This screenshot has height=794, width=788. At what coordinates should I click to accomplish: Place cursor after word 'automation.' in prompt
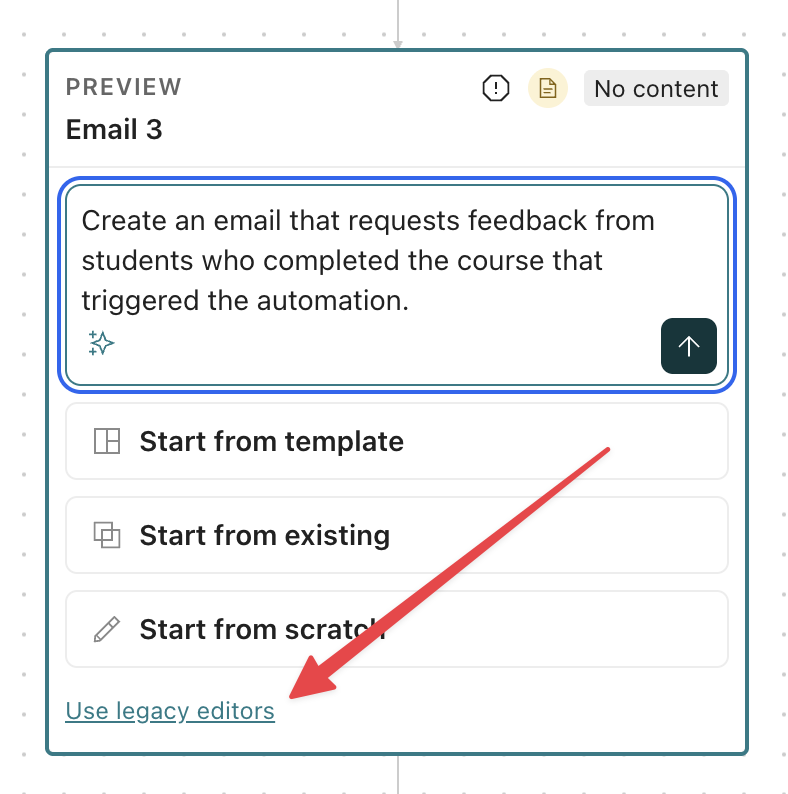point(410,301)
